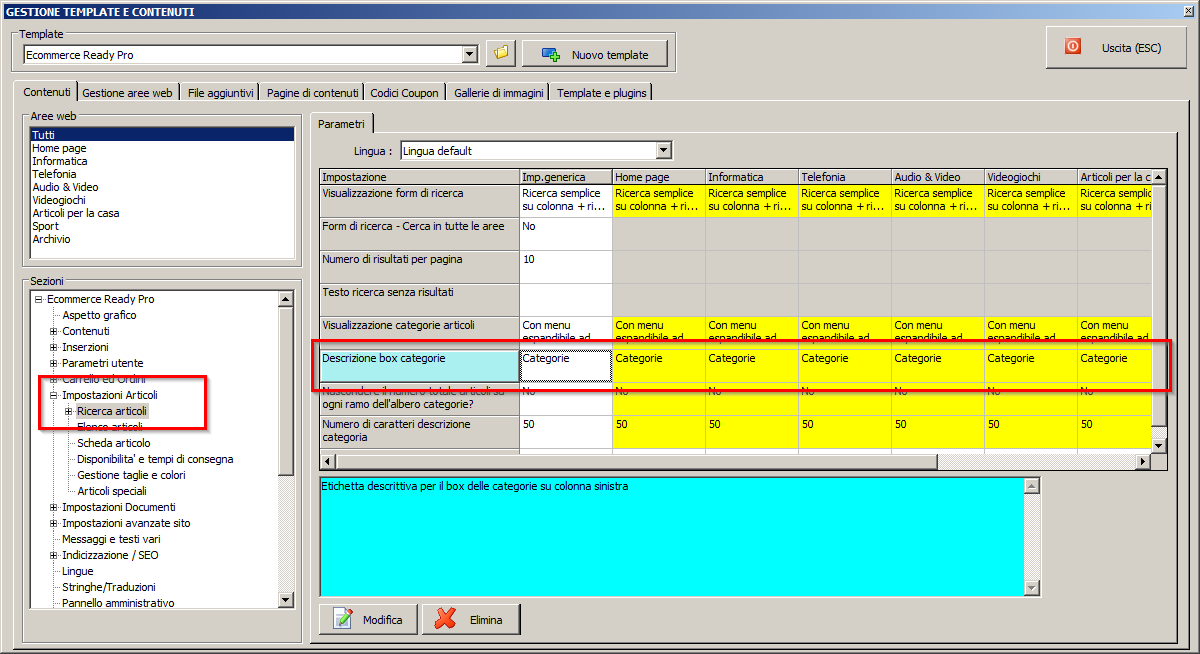Click Categorie cell under Telefonia column
1200x654 pixels.
[845, 366]
